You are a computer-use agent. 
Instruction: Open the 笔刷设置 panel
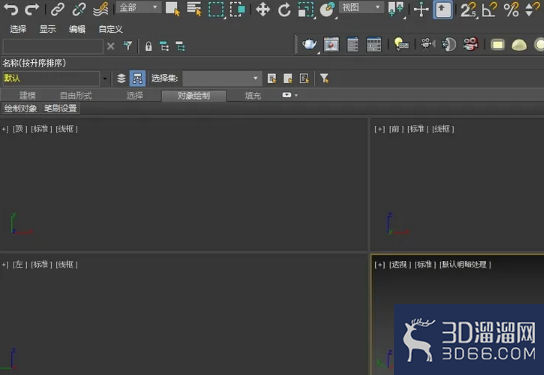60,108
